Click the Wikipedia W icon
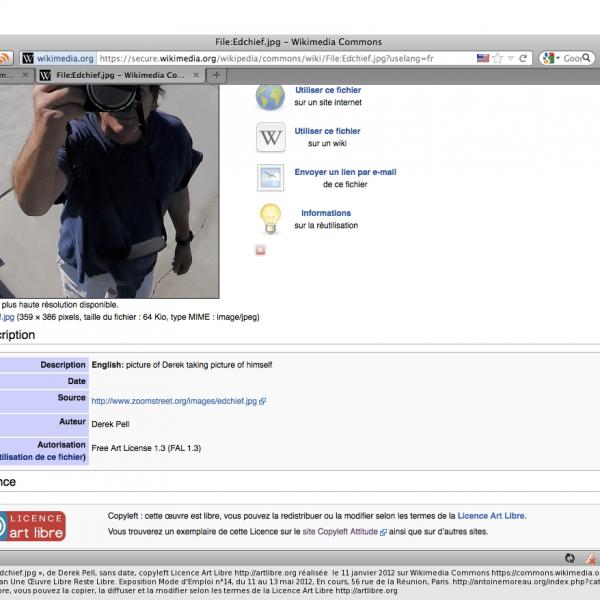This screenshot has height=600, width=600. 271,137
